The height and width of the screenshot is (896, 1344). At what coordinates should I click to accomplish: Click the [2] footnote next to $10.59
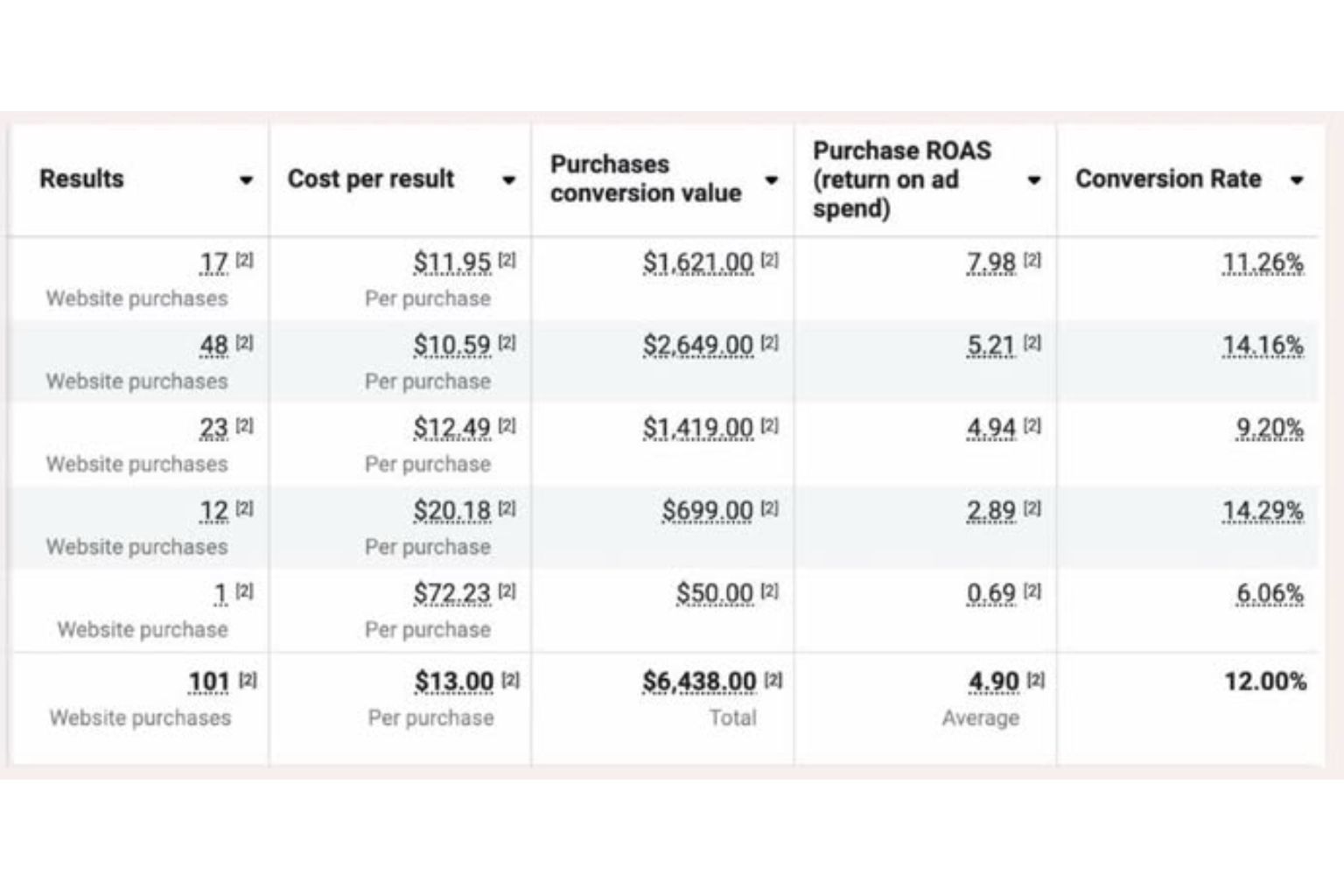pos(507,343)
